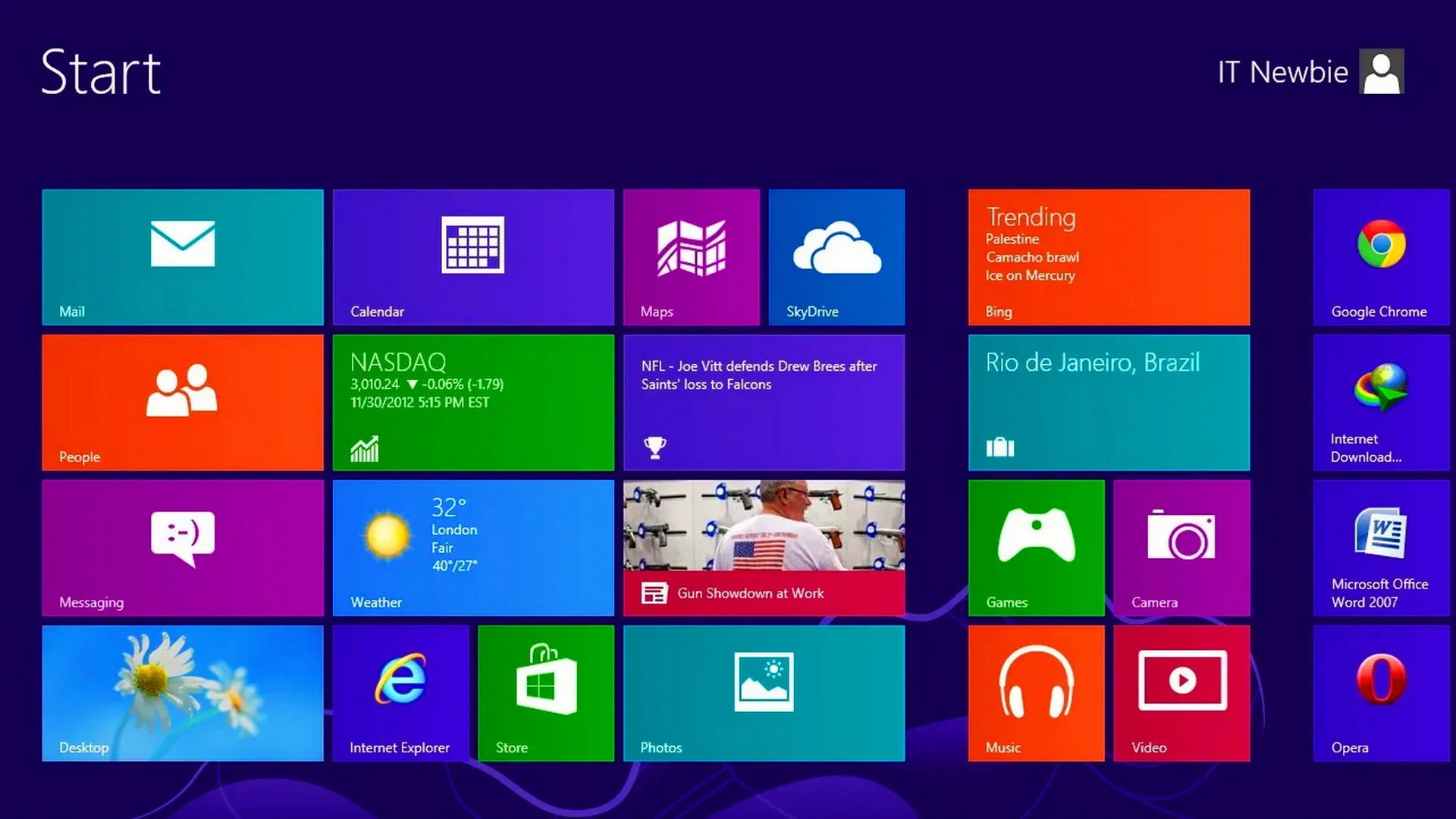The image size is (1456, 819).
Task: Launch the Maps tile
Action: 692,257
